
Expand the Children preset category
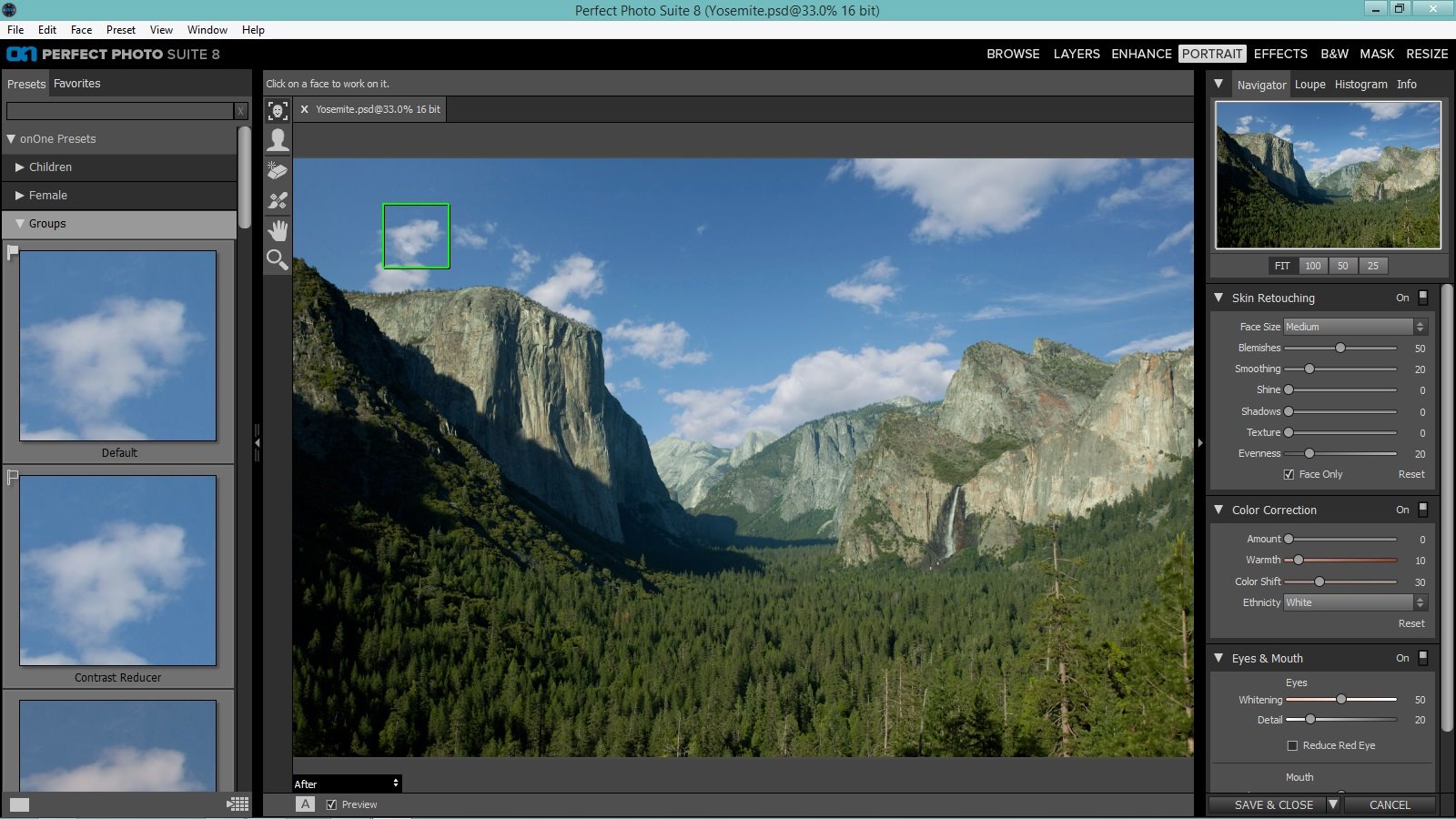pyautogui.click(x=19, y=167)
